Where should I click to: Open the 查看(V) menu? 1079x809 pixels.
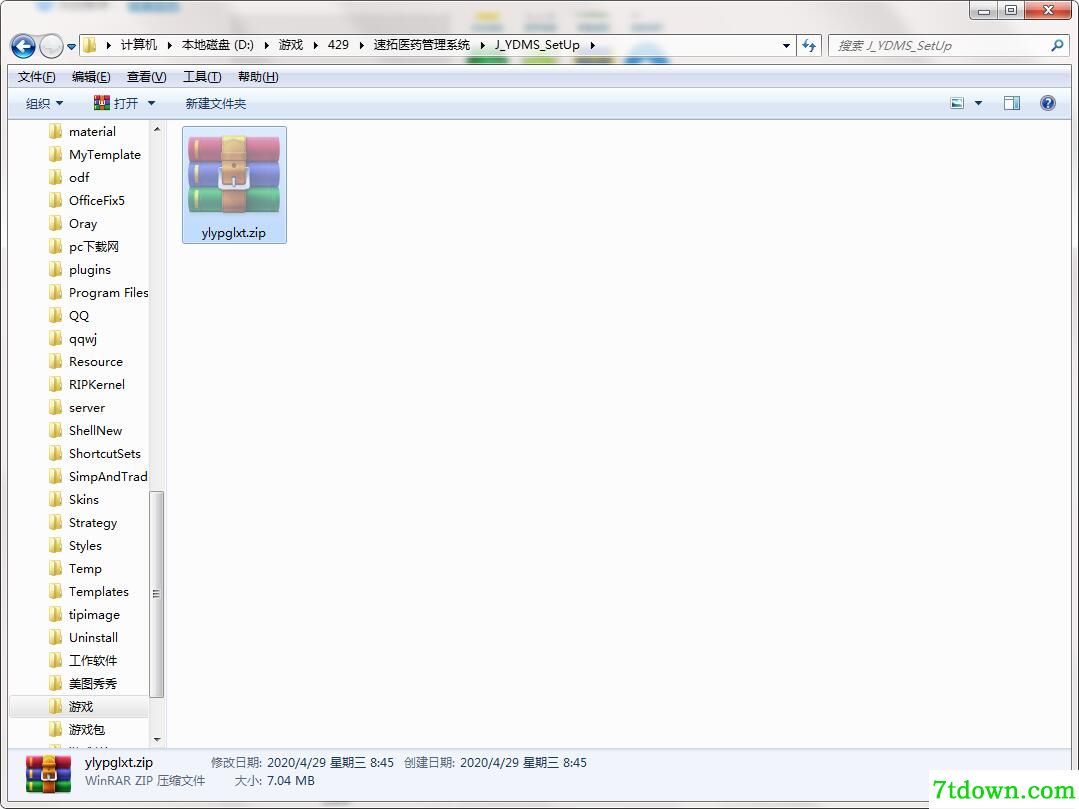pyautogui.click(x=147, y=76)
